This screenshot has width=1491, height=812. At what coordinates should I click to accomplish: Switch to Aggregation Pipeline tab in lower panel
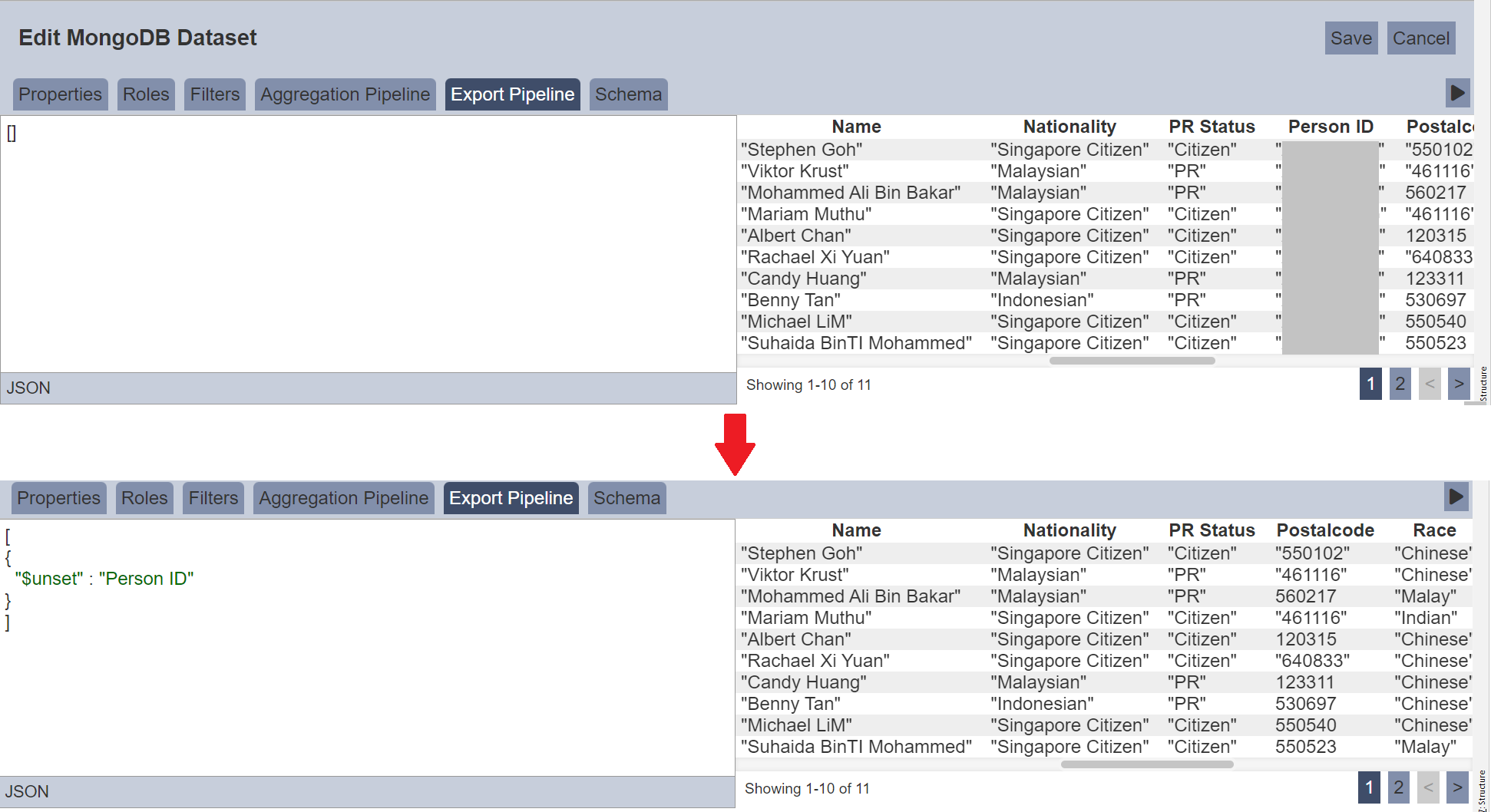click(344, 498)
